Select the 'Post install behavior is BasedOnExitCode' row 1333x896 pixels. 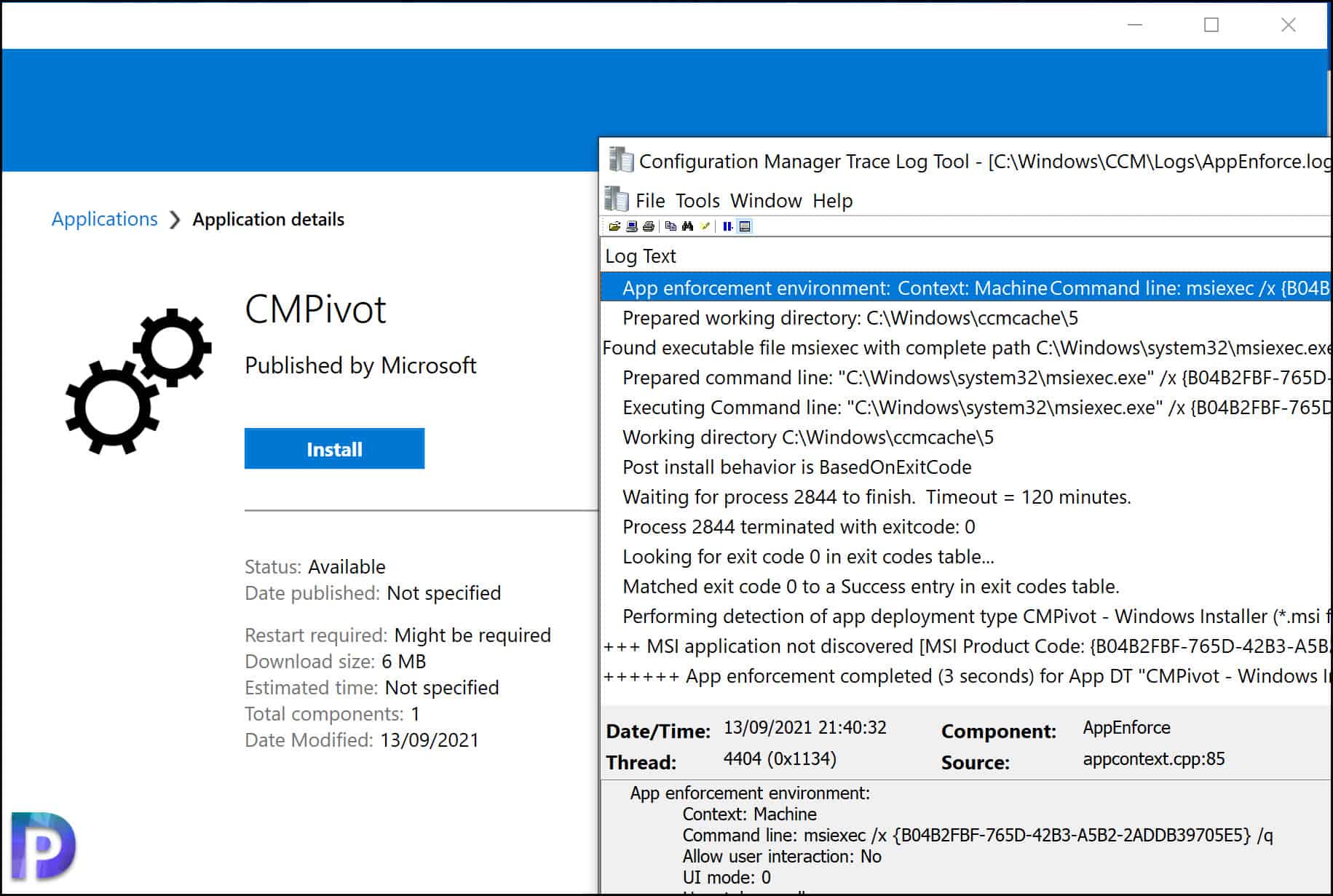(965, 467)
